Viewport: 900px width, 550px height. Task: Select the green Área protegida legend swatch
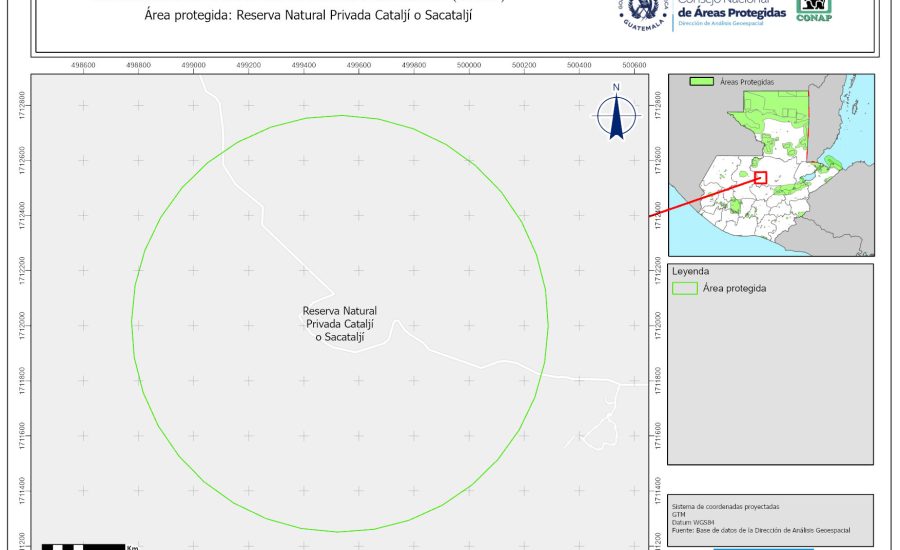685,288
